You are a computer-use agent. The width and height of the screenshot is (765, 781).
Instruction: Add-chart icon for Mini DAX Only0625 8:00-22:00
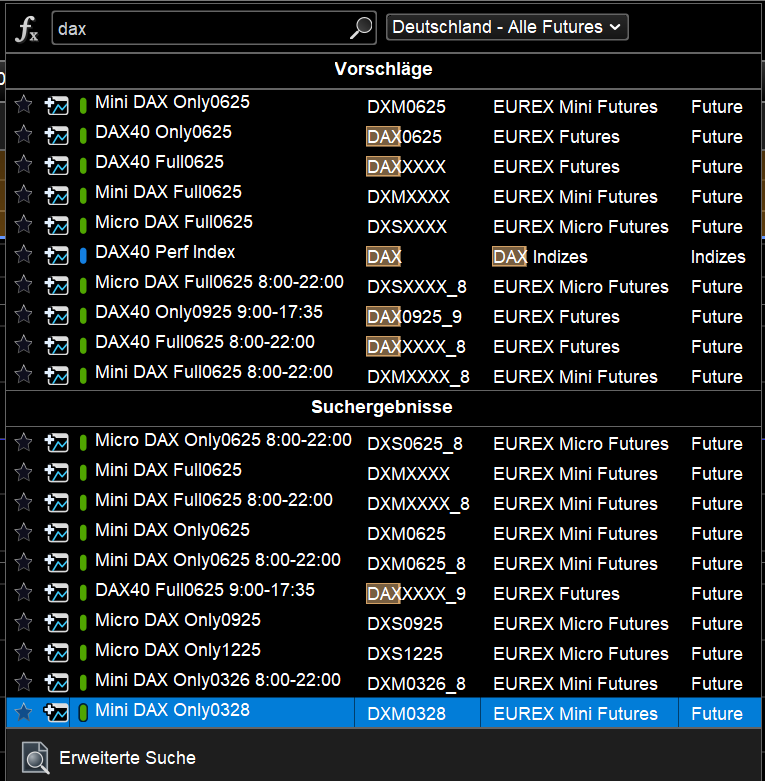click(x=57, y=562)
